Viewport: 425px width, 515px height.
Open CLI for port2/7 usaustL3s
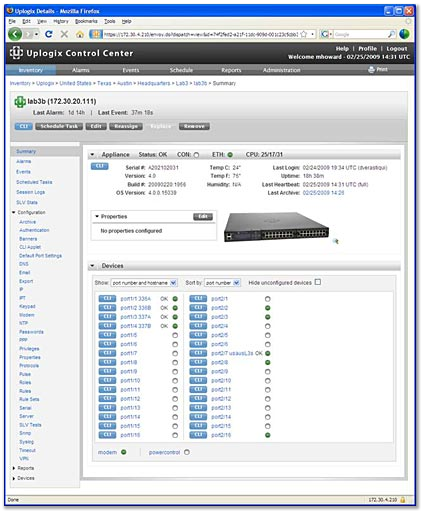click(x=198, y=353)
